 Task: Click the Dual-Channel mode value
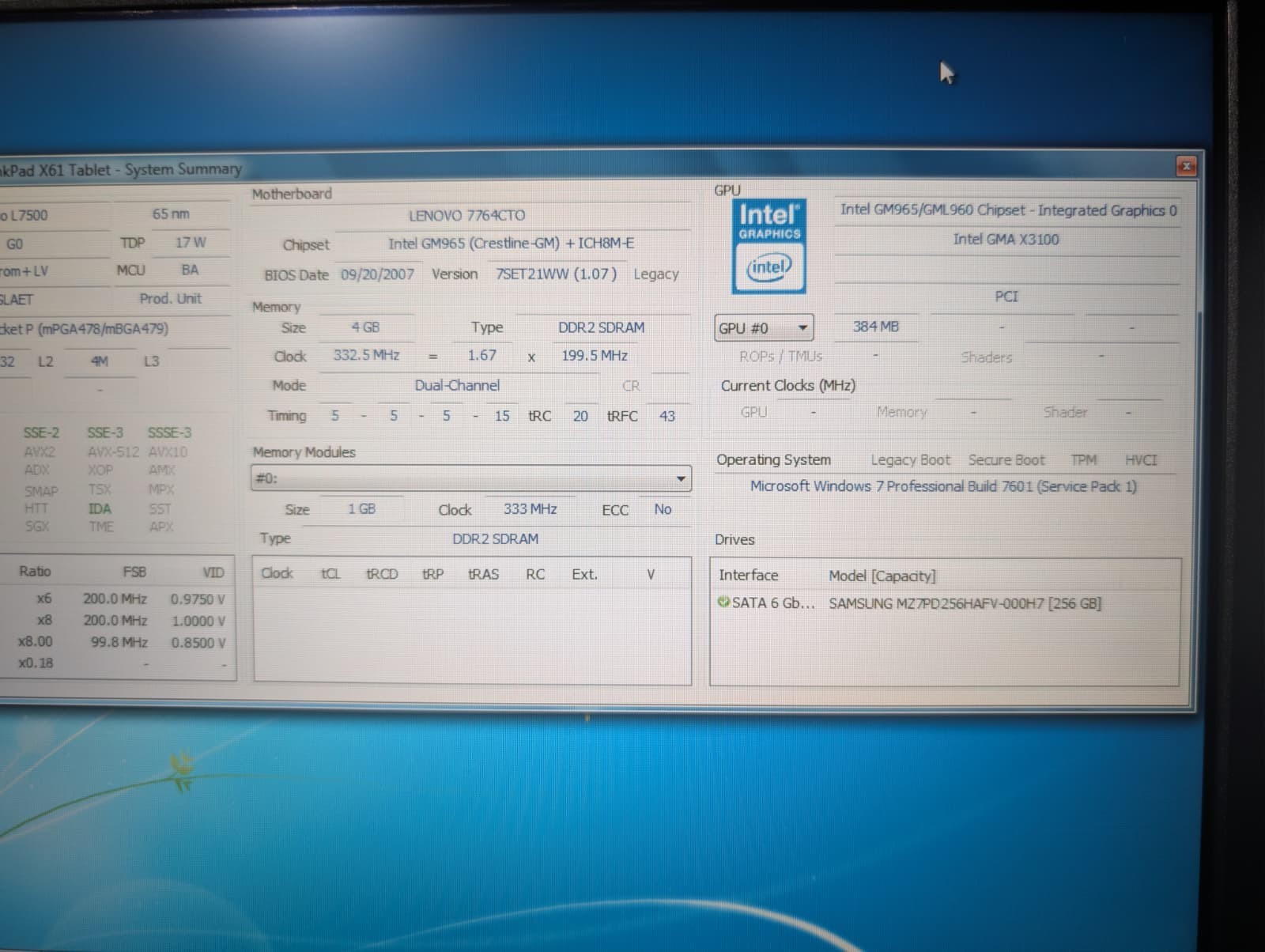(457, 386)
